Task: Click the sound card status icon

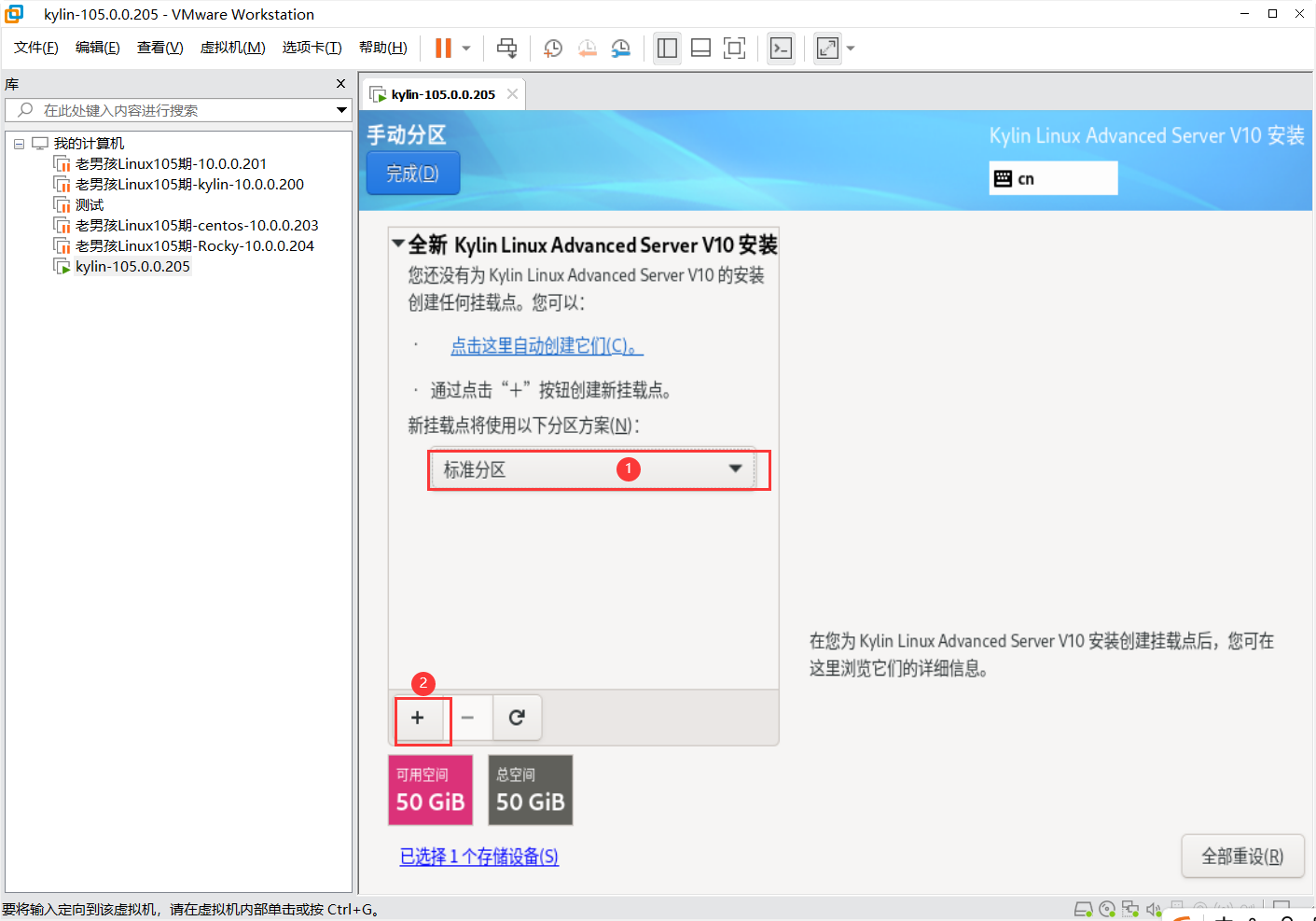Action: [1154, 909]
